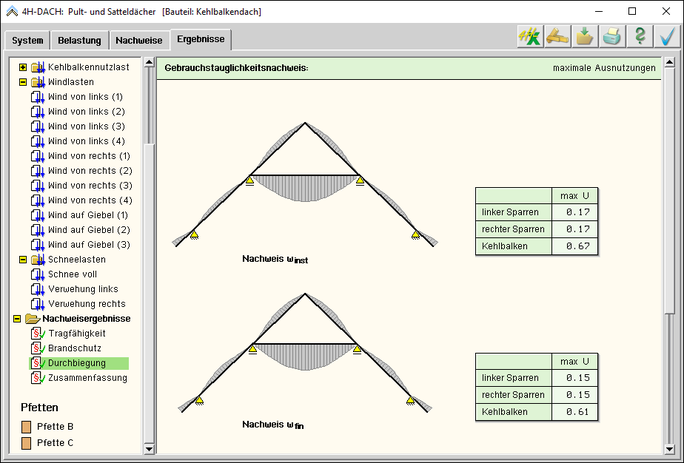Switch to the Nachweise tab
This screenshot has height=463, width=684.
point(138,41)
